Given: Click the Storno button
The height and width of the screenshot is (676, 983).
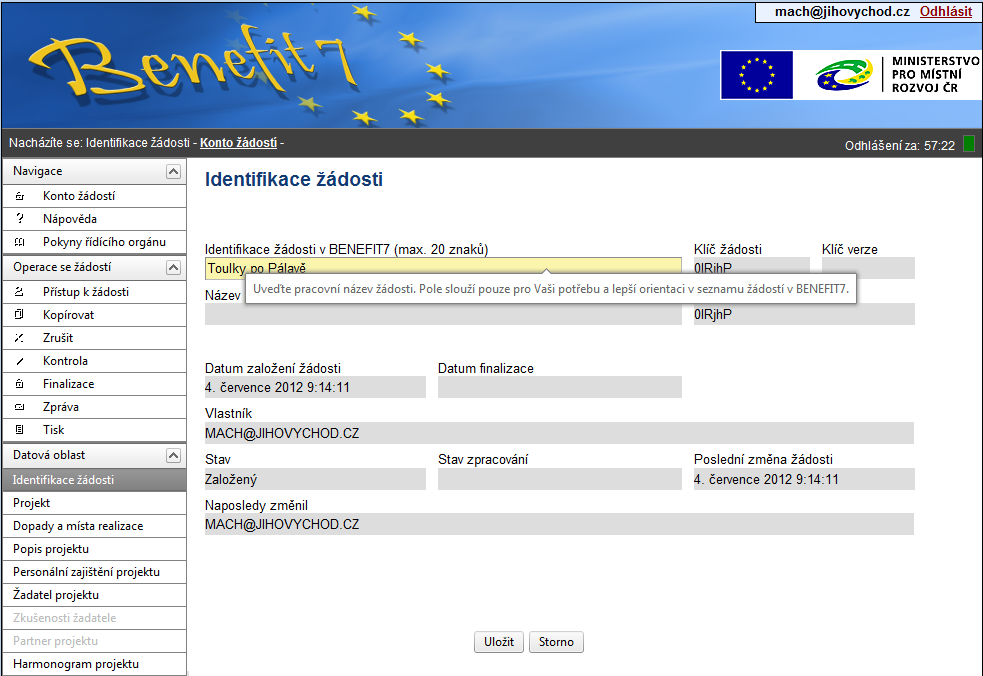Looking at the screenshot, I should coord(556,642).
